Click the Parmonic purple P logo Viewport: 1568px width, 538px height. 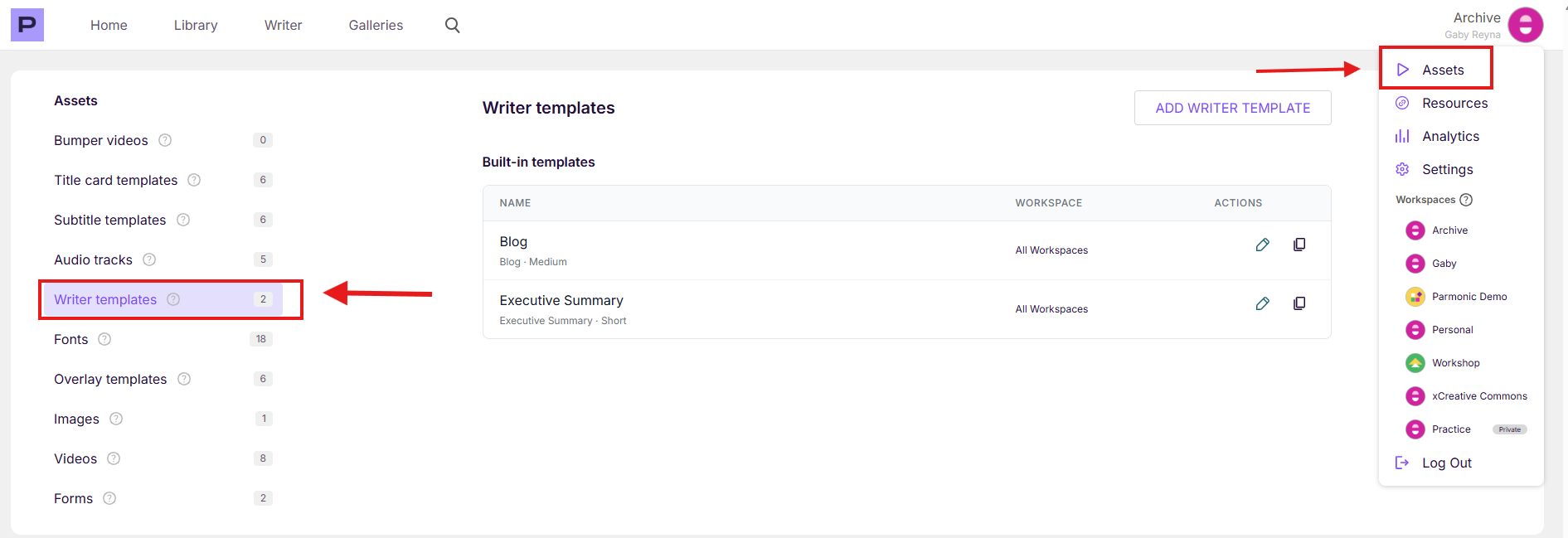click(x=27, y=25)
